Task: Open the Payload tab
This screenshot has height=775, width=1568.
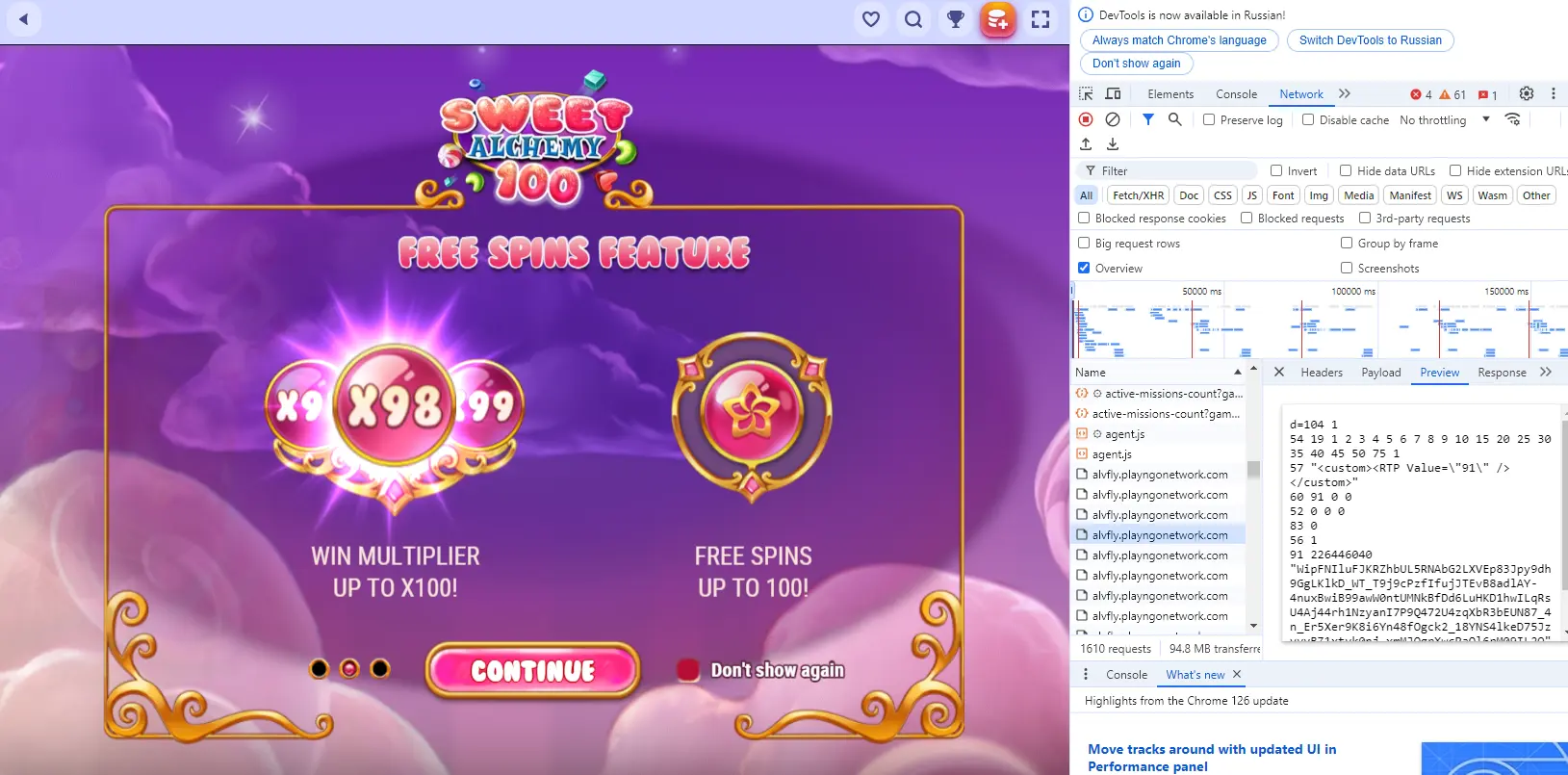Action: tap(1381, 373)
